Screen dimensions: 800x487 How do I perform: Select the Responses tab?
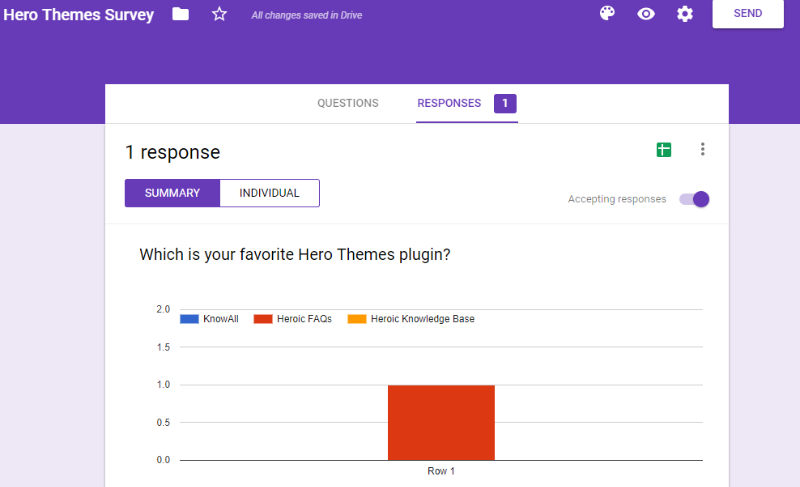tap(449, 103)
